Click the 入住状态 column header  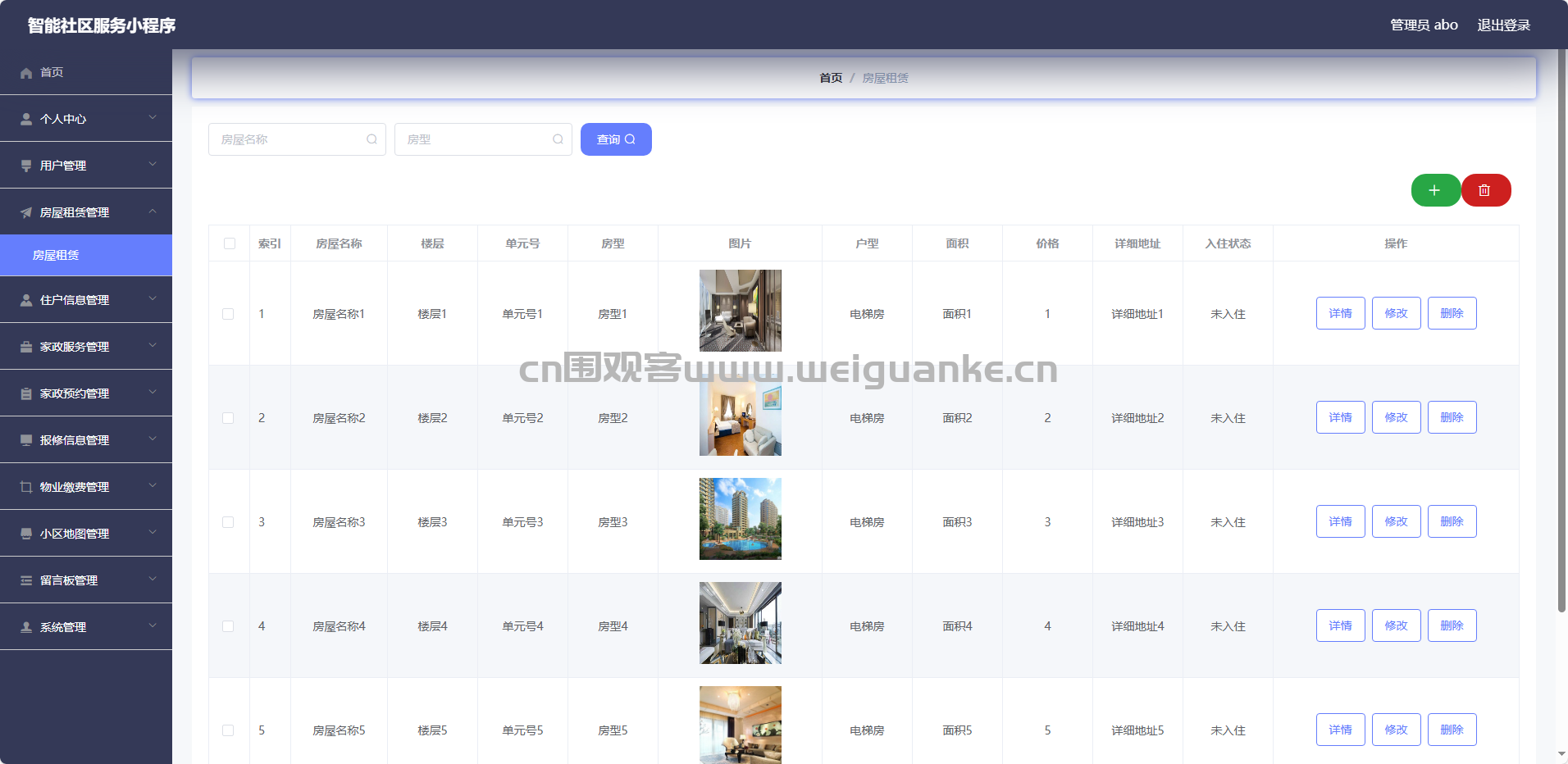tap(1228, 243)
